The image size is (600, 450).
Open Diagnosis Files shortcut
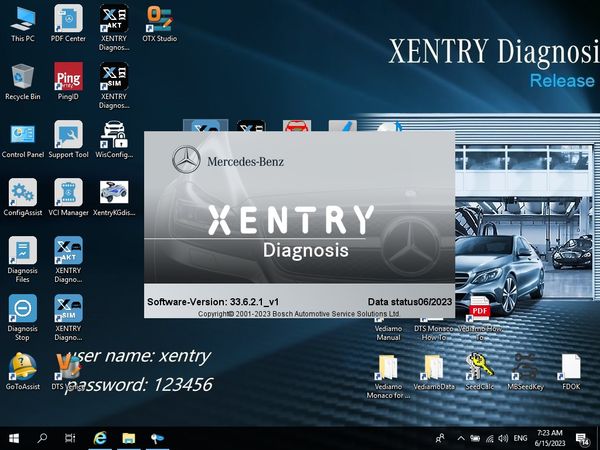pyautogui.click(x=23, y=260)
